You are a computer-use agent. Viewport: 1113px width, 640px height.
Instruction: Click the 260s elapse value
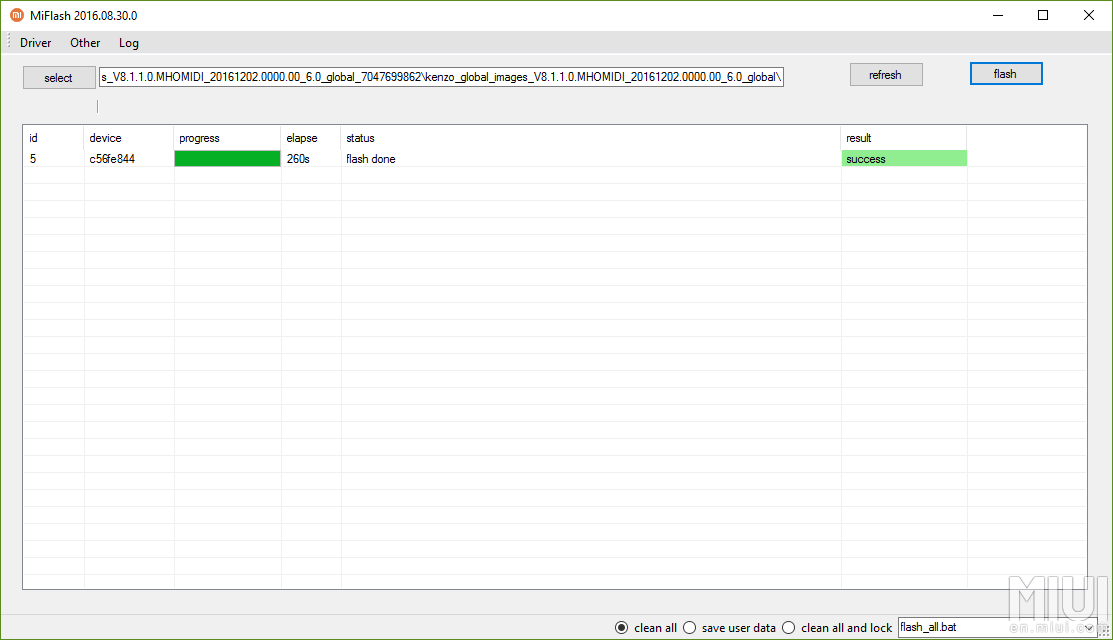(298, 159)
